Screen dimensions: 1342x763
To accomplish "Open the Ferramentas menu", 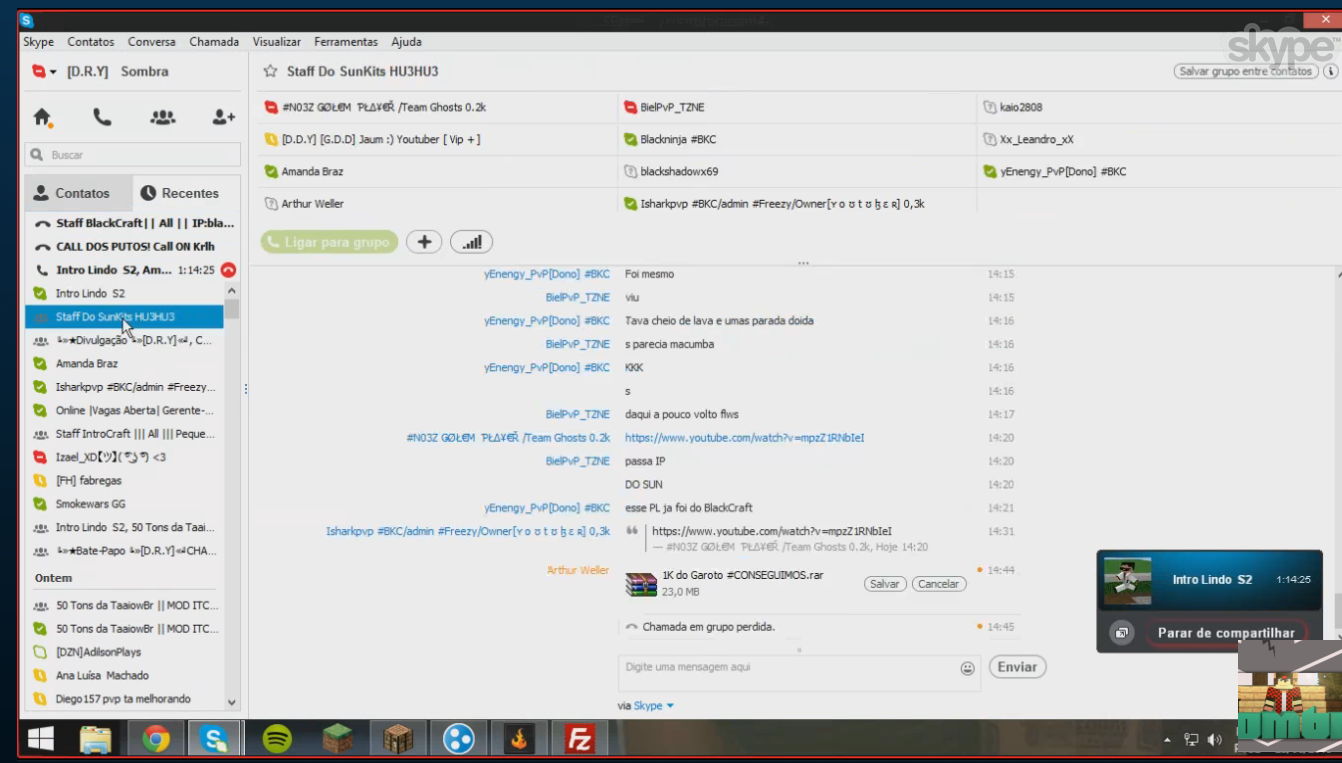I will click(x=346, y=42).
